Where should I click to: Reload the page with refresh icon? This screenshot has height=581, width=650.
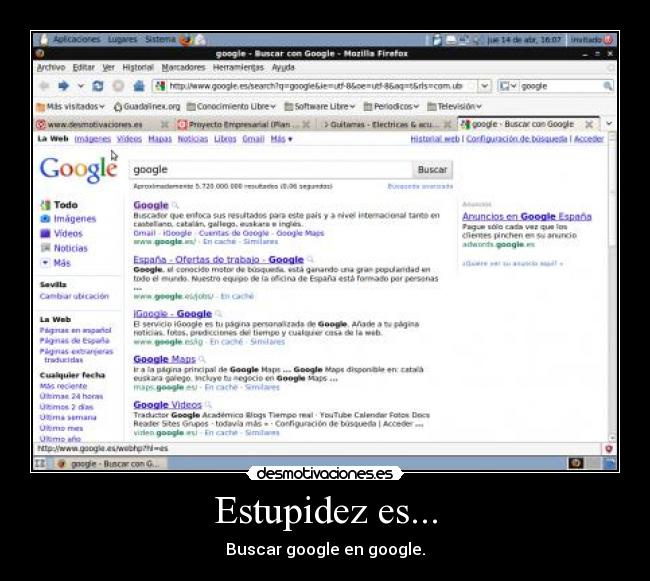click(98, 86)
